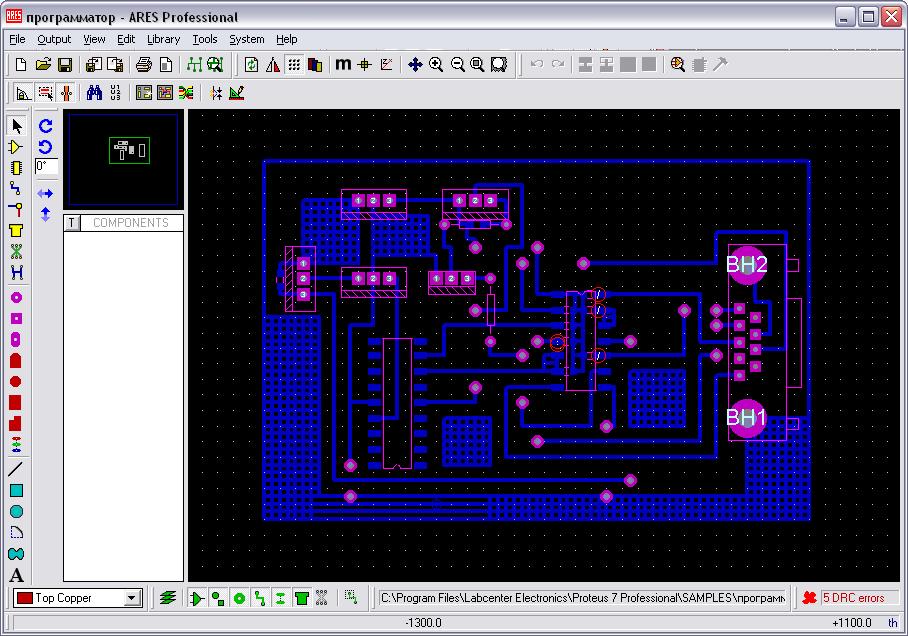This screenshot has width=908, height=636.
Task: Select the Selection Mode arrow tool
Action: pyautogui.click(x=16, y=126)
